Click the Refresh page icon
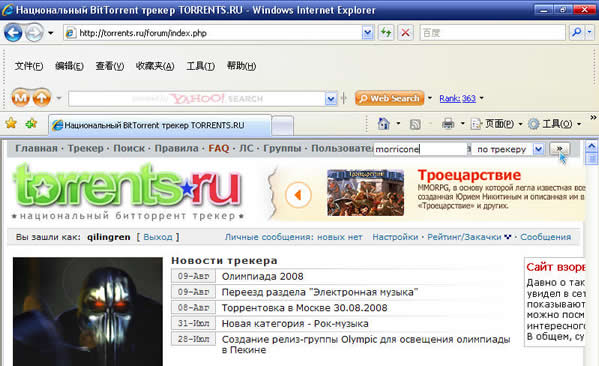The width and height of the screenshot is (599, 366). coord(386,33)
